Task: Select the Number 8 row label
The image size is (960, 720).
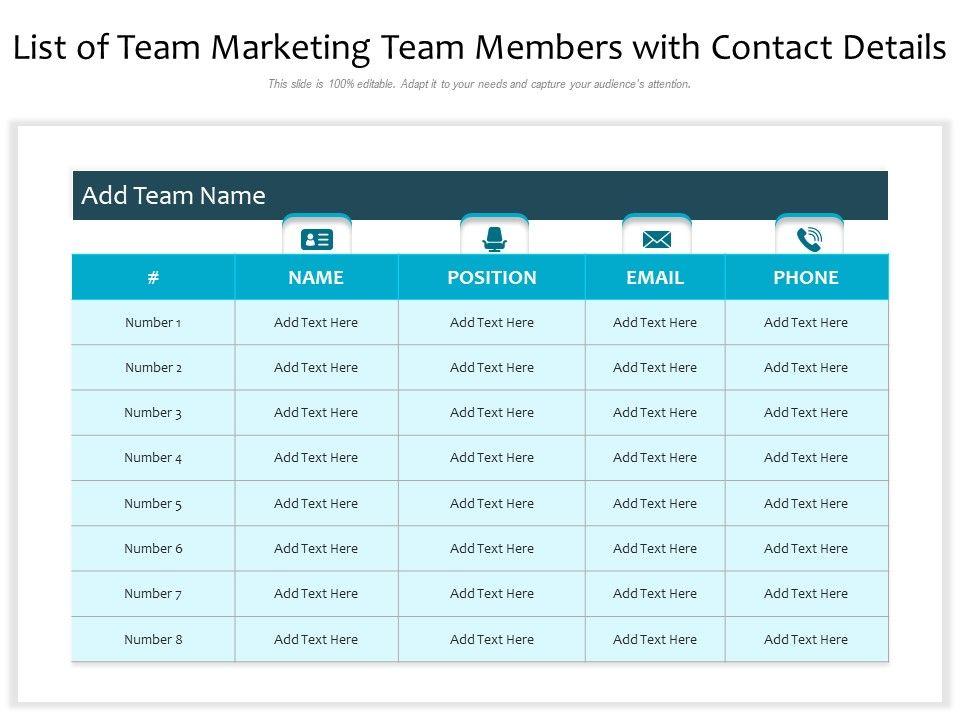Action: [x=153, y=640]
